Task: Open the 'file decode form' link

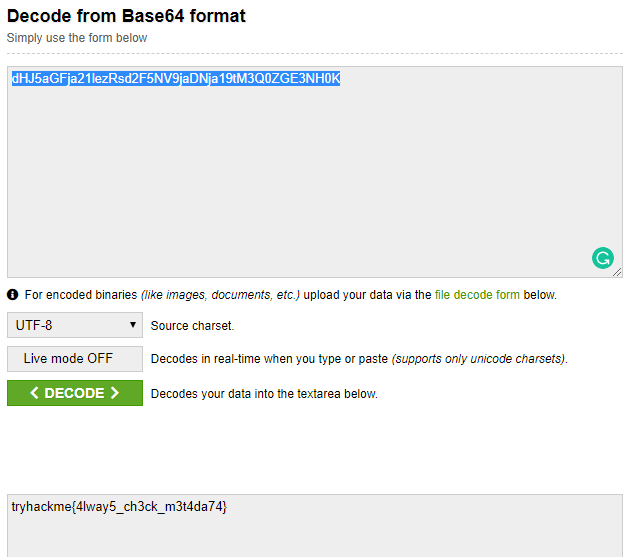Action: (x=477, y=295)
